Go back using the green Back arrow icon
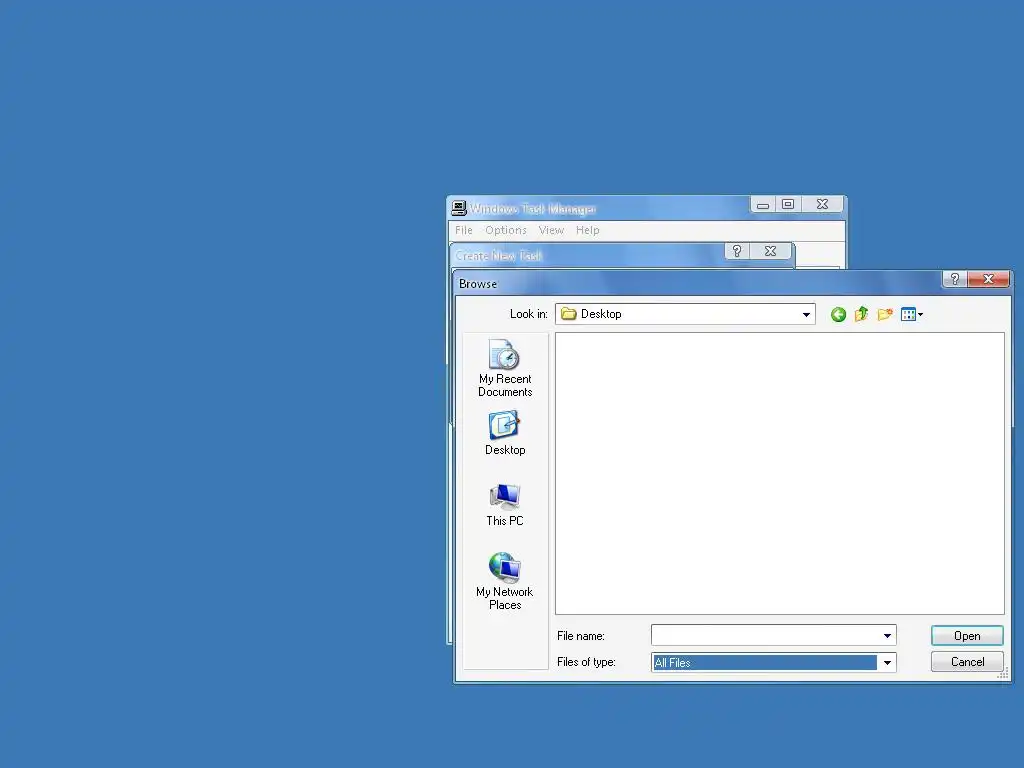Image resolution: width=1024 pixels, height=768 pixels. 838,315
